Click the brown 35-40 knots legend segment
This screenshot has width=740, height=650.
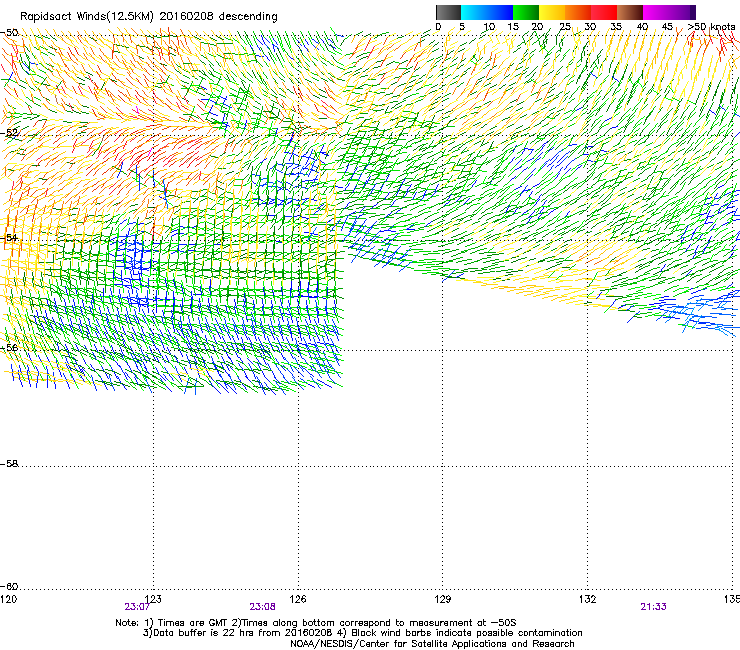[630, 12]
